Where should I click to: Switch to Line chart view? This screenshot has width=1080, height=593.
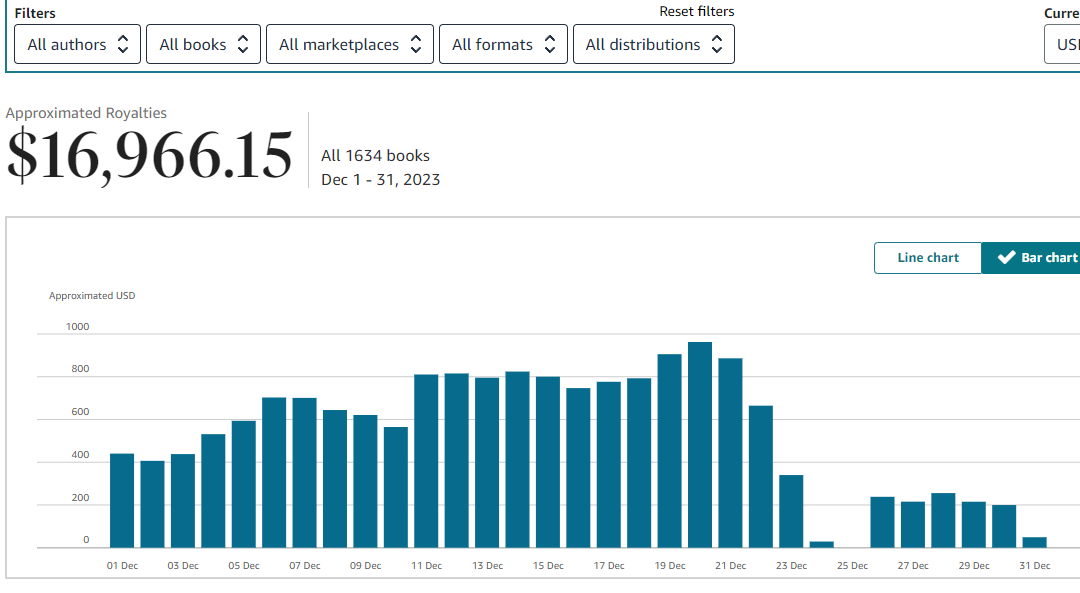click(927, 257)
